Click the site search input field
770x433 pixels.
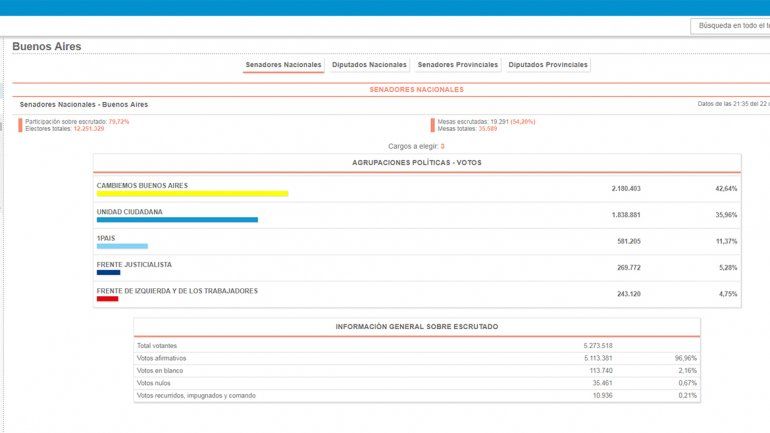click(x=731, y=26)
